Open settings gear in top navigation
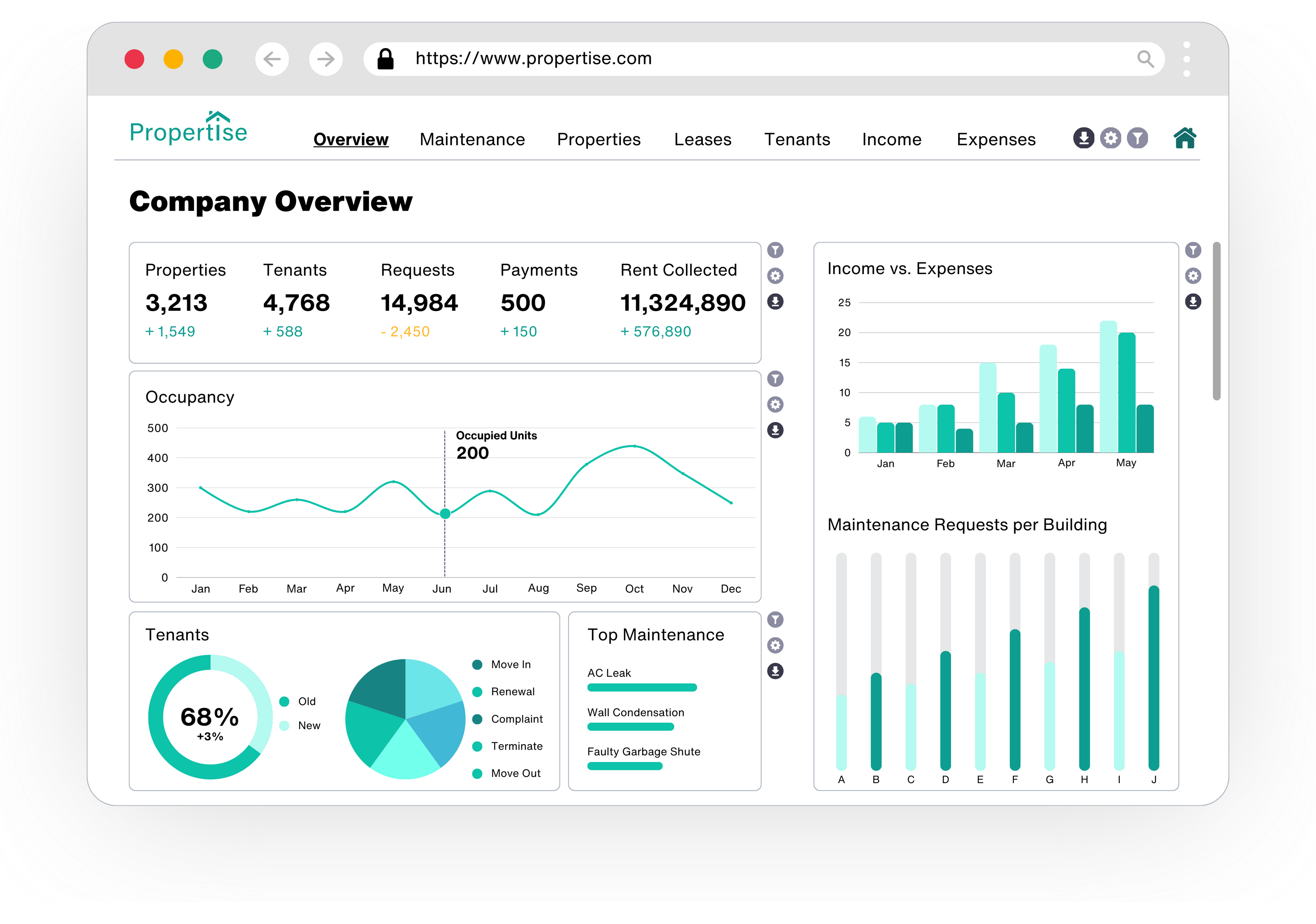Image resolution: width=1316 pixels, height=924 pixels. point(1110,138)
